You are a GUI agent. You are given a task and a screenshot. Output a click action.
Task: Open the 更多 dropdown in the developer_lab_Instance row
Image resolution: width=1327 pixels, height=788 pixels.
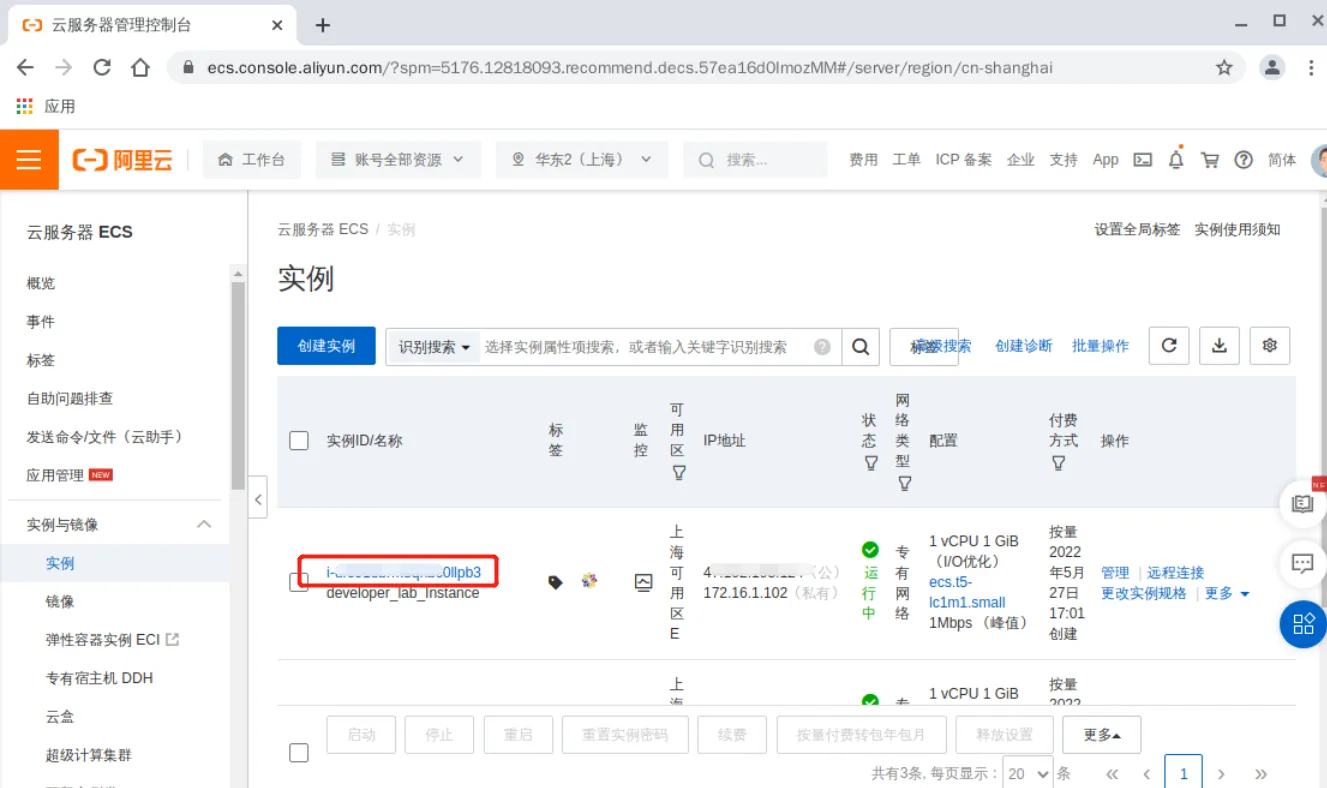pyautogui.click(x=1227, y=594)
